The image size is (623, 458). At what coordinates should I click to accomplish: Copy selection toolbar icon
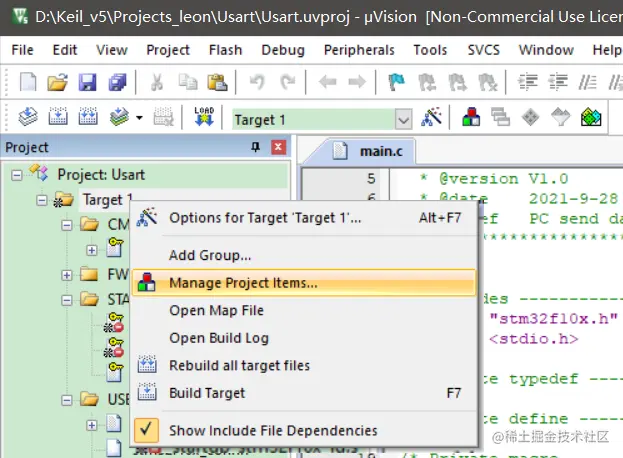click(x=188, y=82)
